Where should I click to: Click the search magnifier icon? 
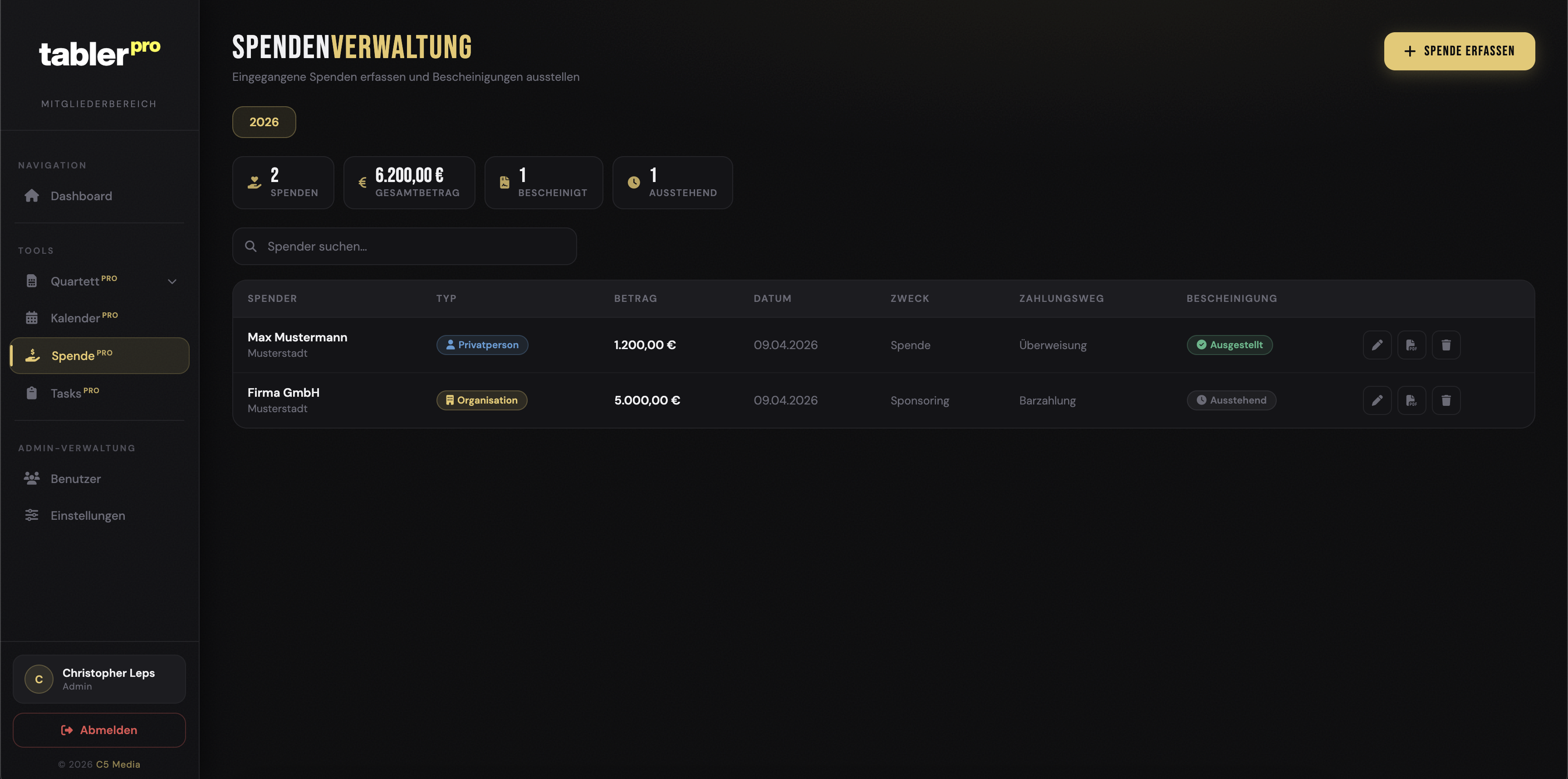click(x=250, y=246)
